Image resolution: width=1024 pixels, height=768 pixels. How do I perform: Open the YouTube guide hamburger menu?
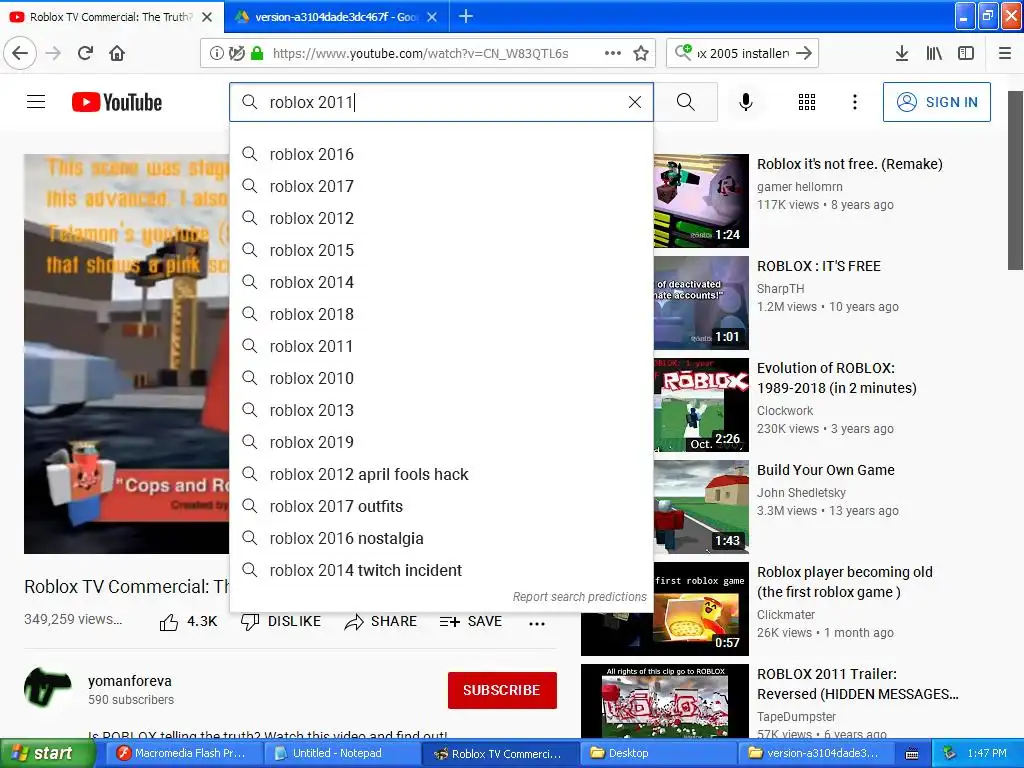tap(36, 102)
